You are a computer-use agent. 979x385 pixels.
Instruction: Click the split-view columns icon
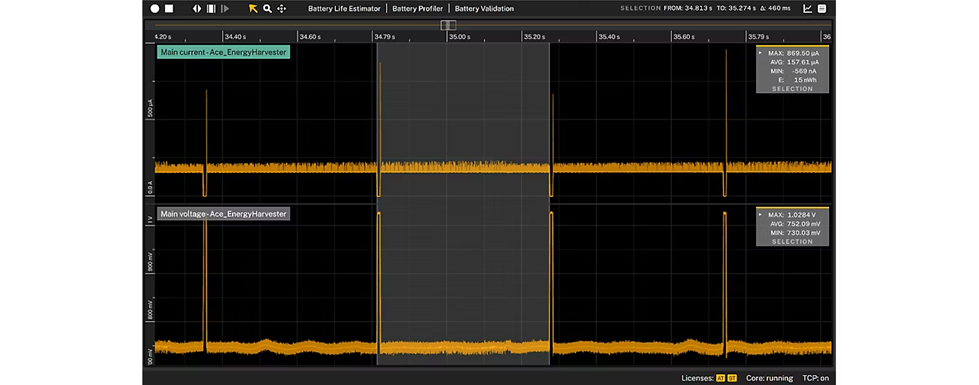coord(212,9)
